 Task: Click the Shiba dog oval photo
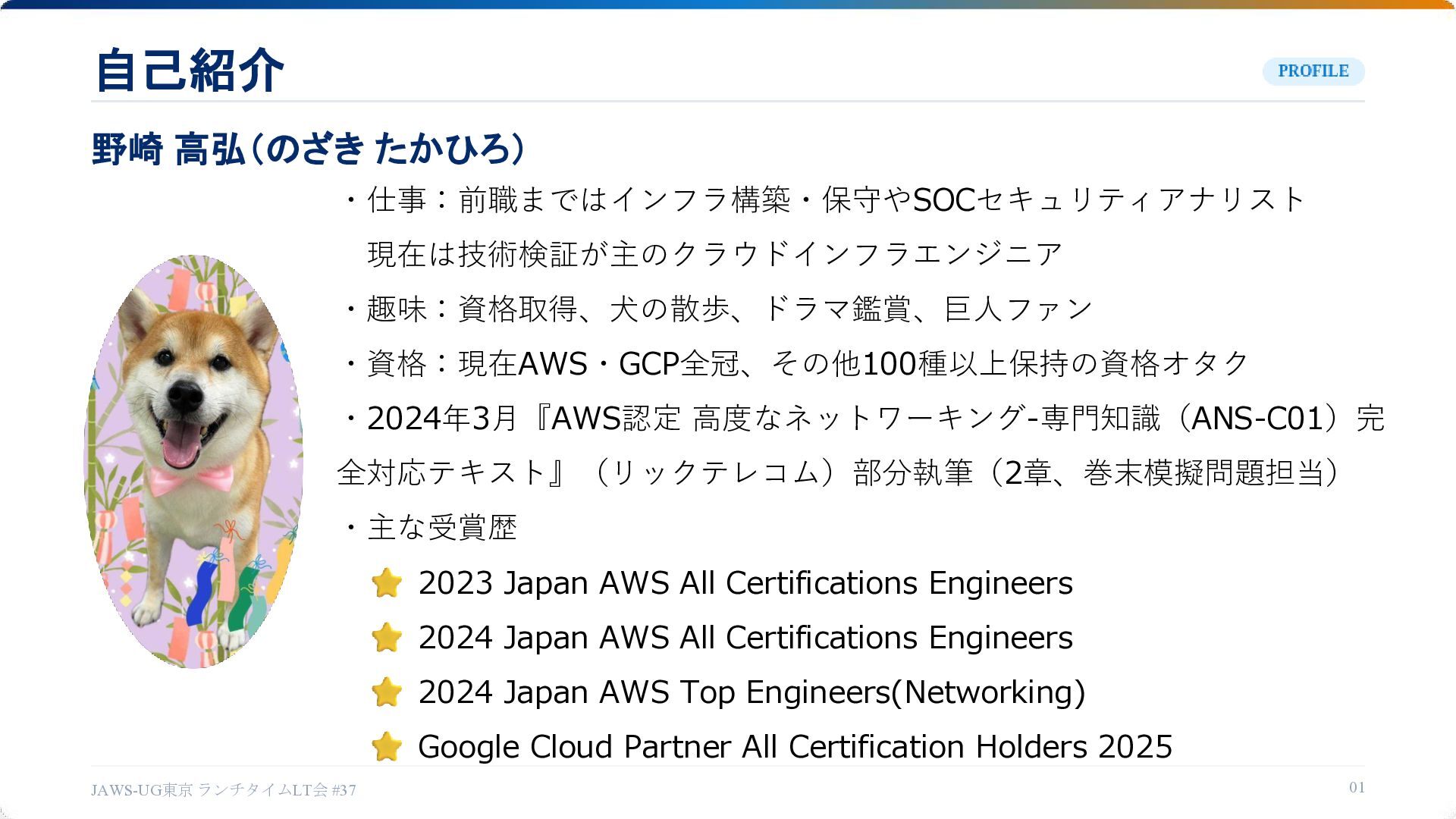194,461
